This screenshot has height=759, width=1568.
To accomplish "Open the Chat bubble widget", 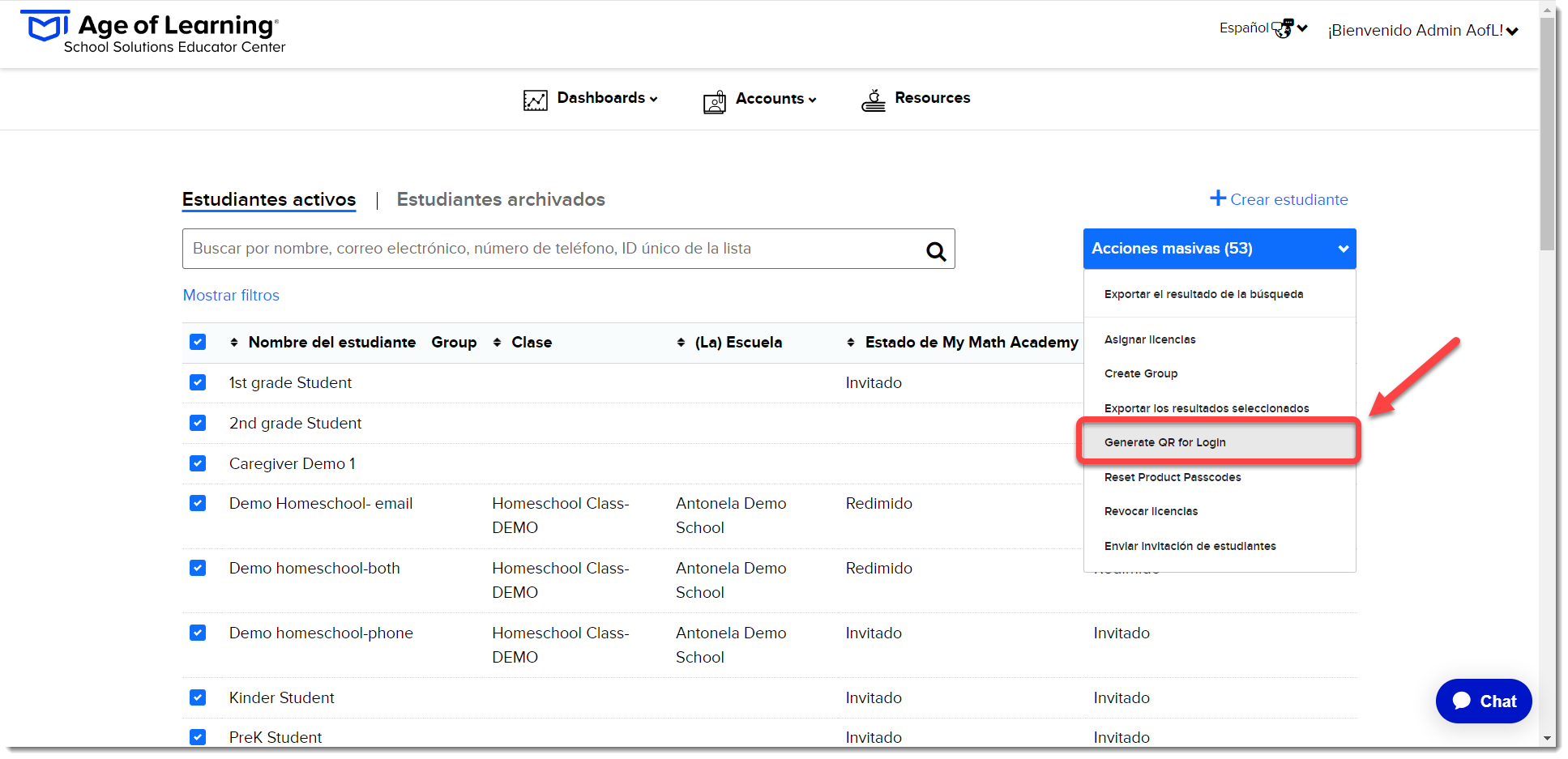I will click(x=1483, y=701).
